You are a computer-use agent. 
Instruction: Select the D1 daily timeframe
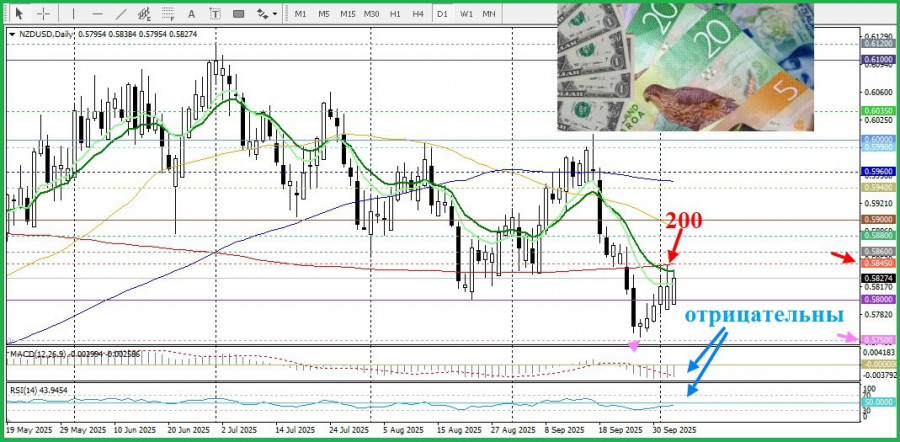coord(443,14)
